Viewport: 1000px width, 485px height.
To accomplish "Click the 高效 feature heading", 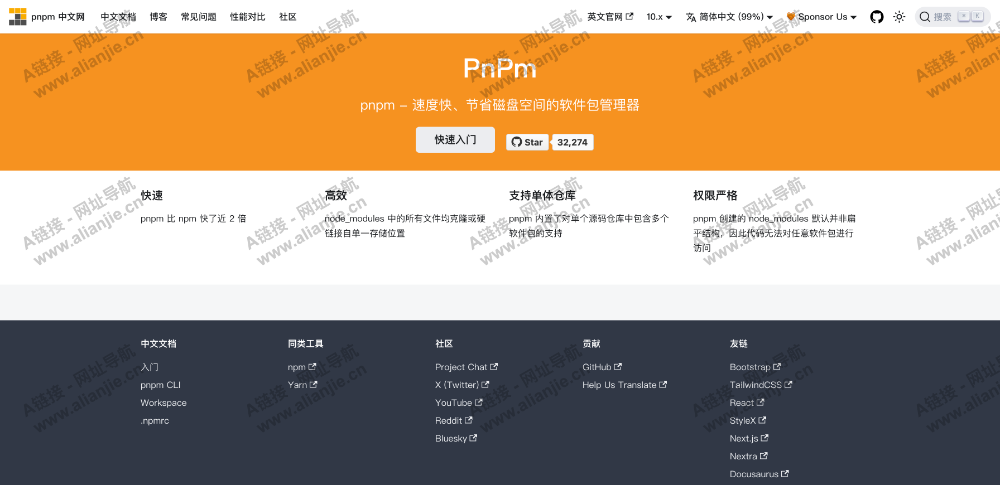I will coord(335,195).
